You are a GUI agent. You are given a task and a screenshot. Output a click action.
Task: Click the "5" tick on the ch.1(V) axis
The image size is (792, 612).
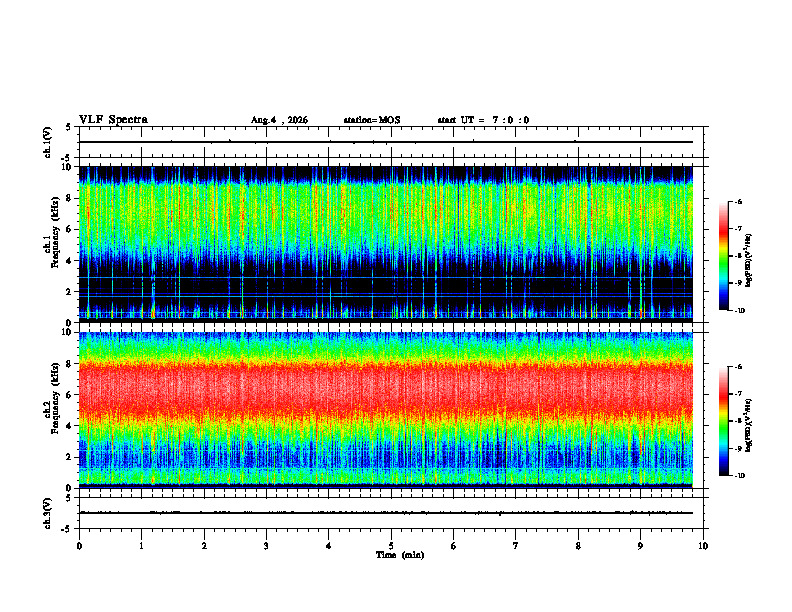point(69,127)
